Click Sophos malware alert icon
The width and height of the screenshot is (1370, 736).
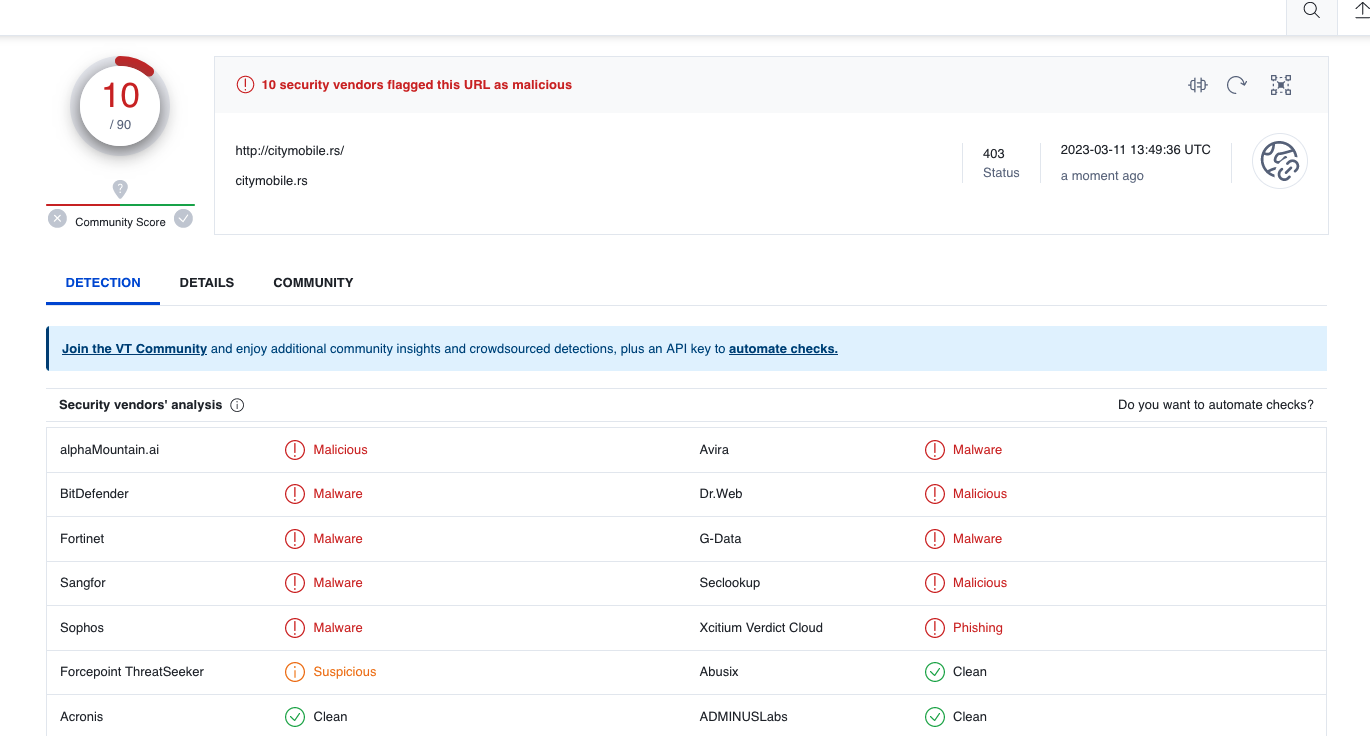(x=295, y=628)
